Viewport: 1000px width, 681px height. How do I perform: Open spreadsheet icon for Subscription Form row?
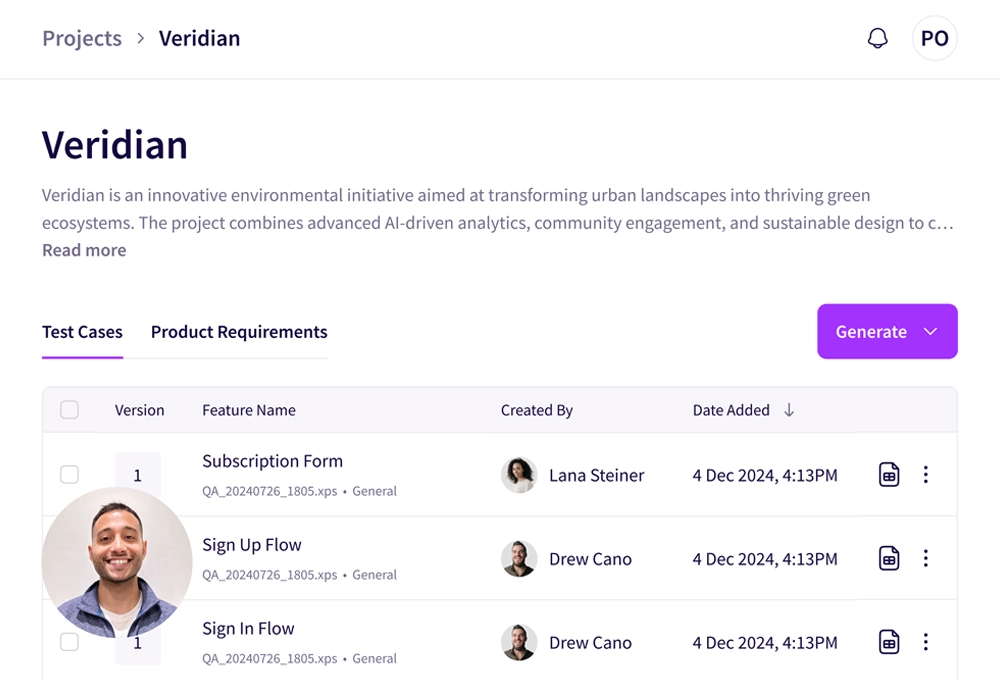point(888,475)
